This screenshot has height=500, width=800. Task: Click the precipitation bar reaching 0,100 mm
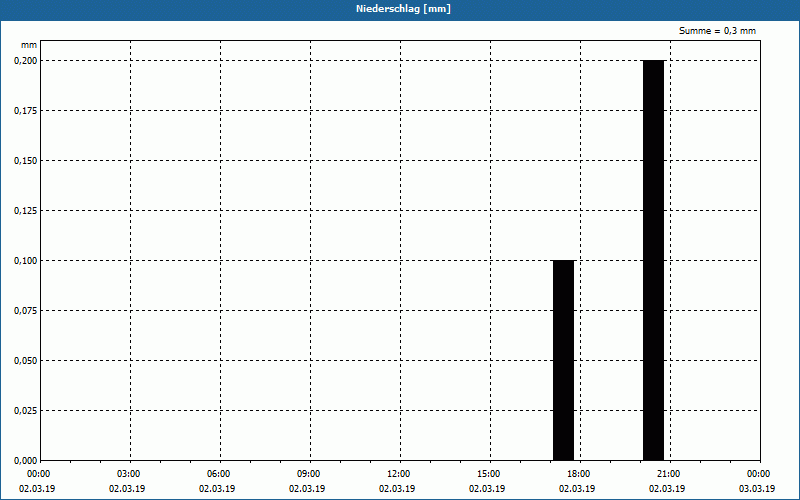(x=564, y=360)
